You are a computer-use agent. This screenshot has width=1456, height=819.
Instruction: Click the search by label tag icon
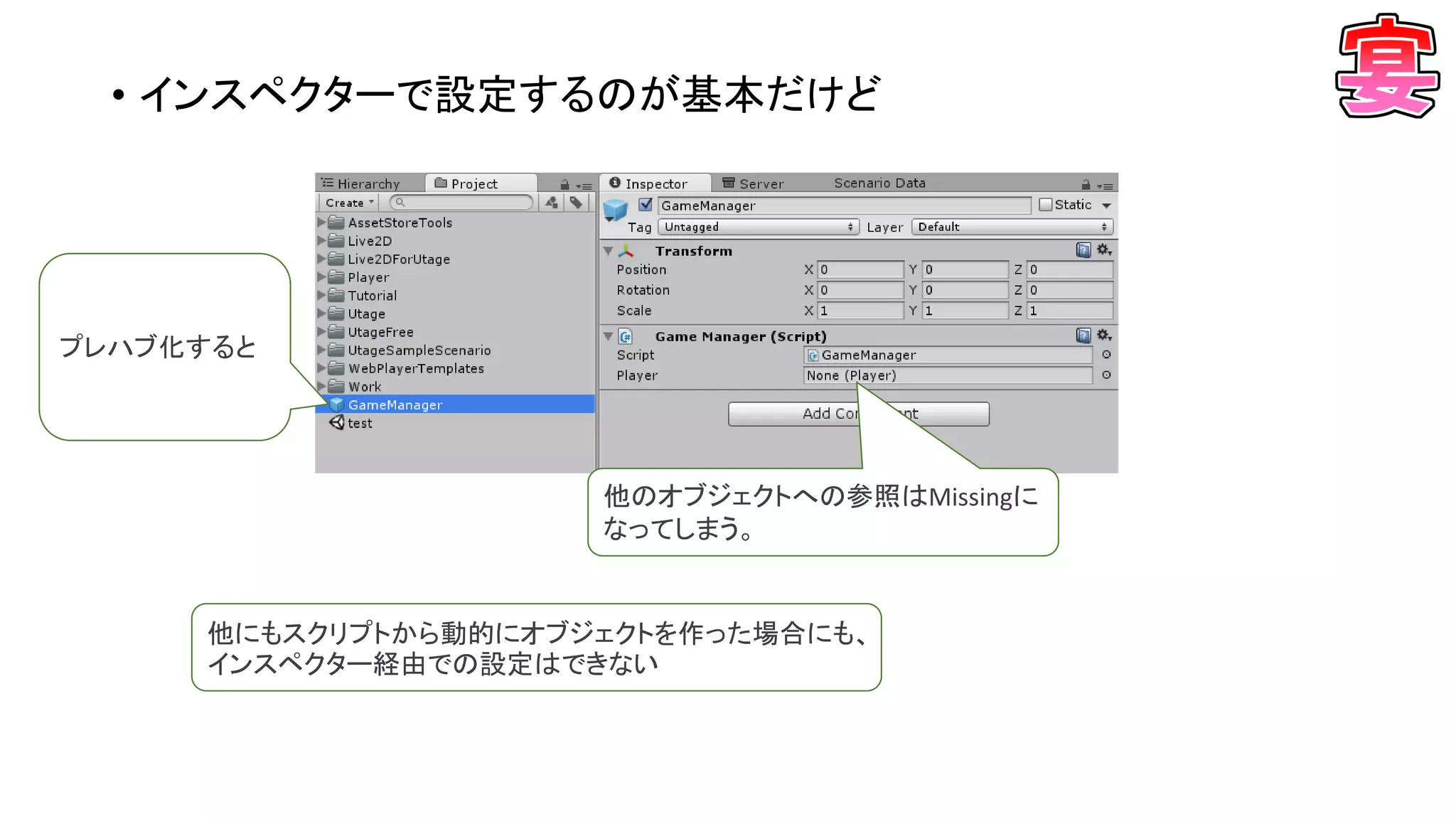click(576, 203)
